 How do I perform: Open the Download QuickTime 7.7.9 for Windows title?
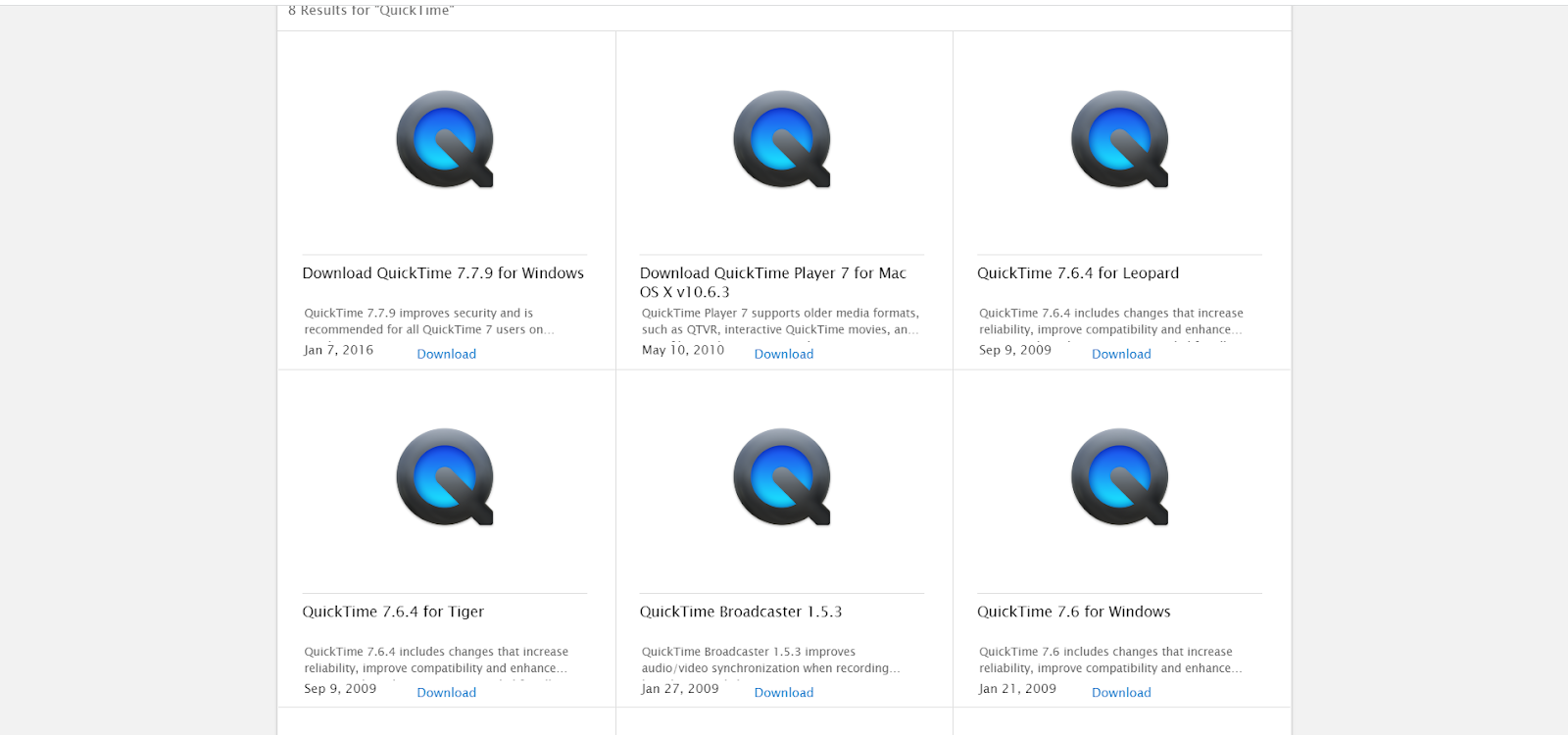[x=443, y=273]
